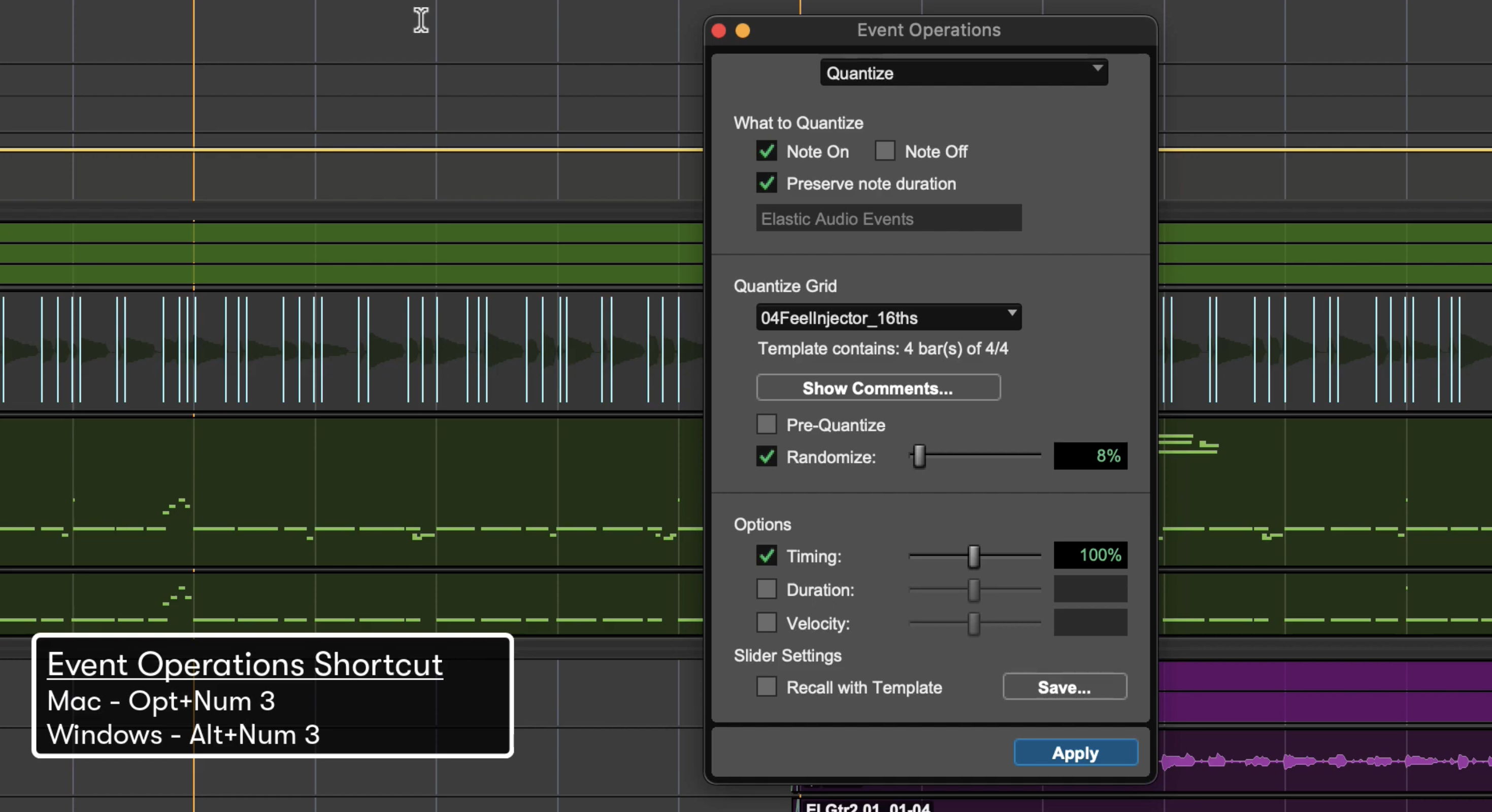Click the Apply button
The image size is (1492, 812).
1075,752
